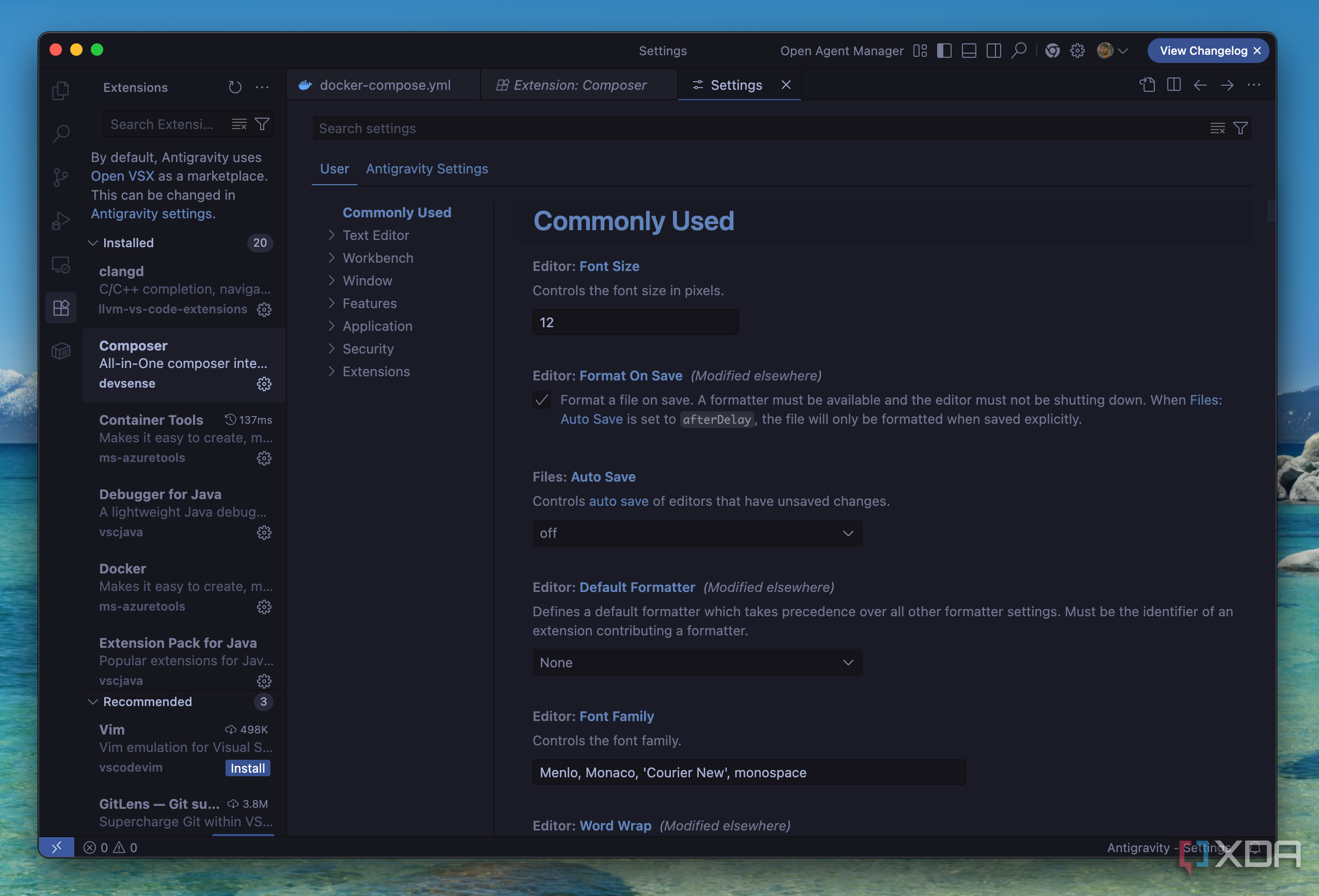Select the Extensions view icon
This screenshot has width=1319, height=896.
[x=61, y=308]
